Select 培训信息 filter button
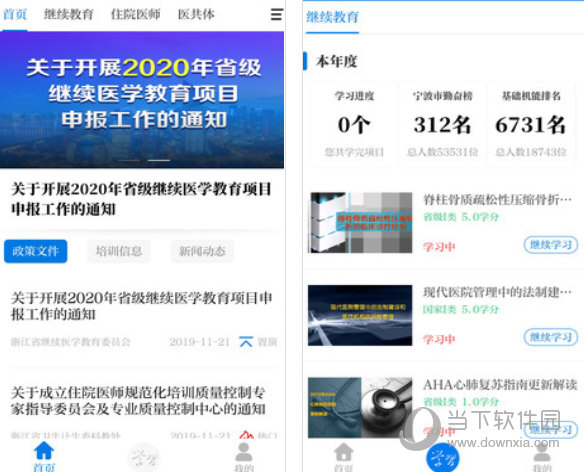Viewport: 584px width, 472px height. (x=119, y=251)
